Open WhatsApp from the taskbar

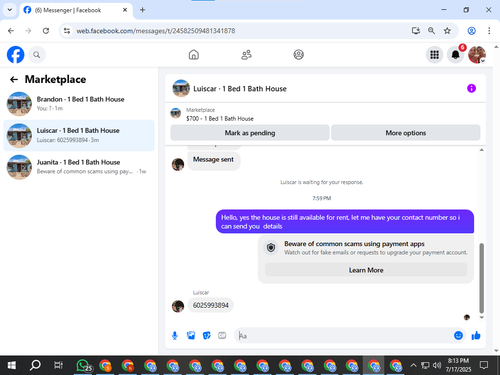point(83,365)
